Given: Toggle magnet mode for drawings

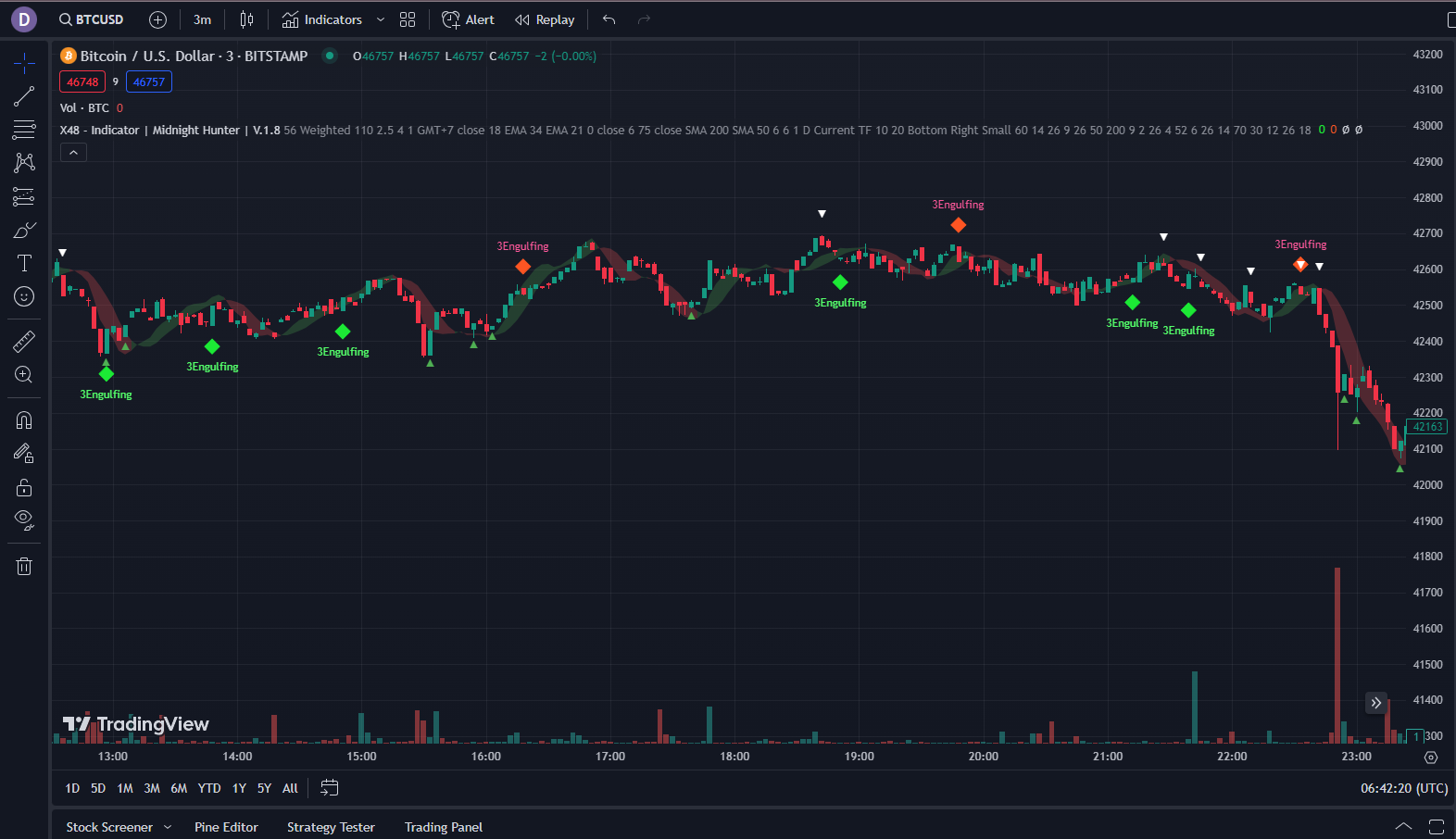Looking at the screenshot, I should point(24,420).
